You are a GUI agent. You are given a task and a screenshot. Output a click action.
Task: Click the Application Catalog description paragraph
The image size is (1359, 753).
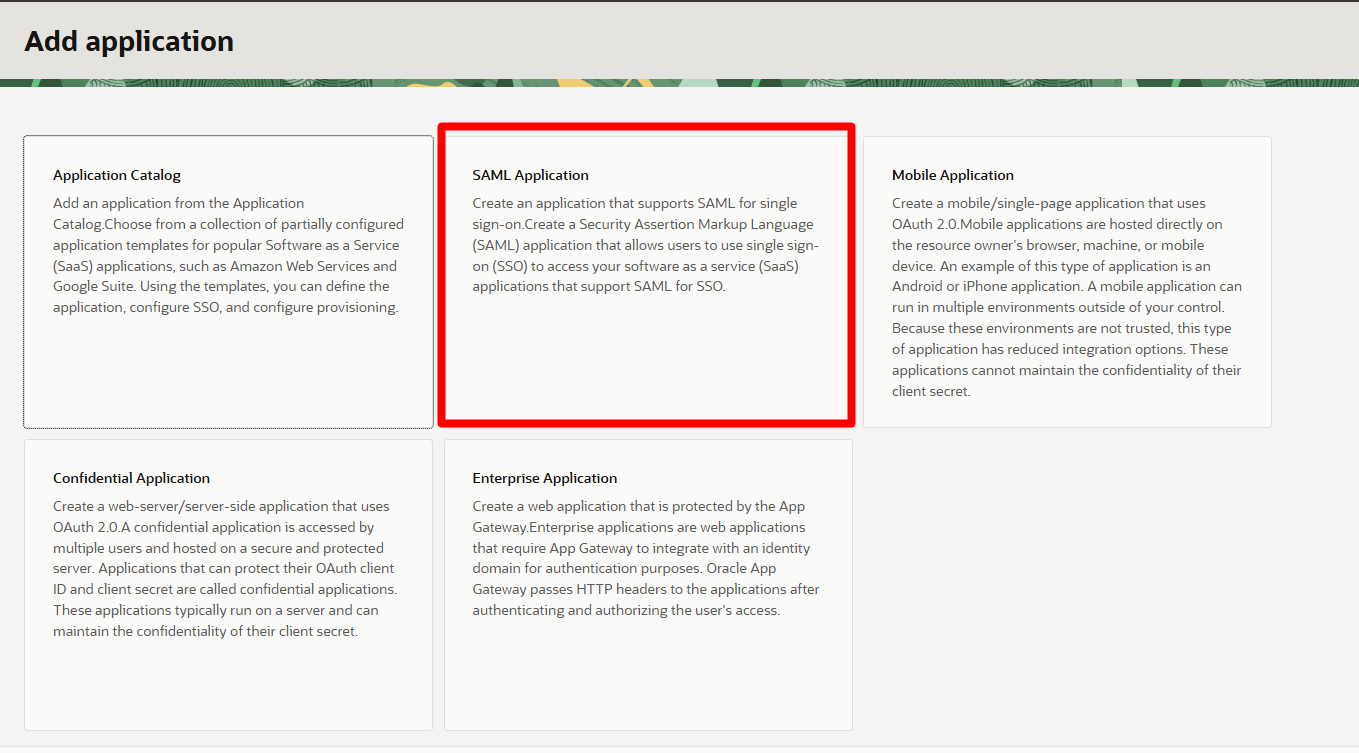click(x=227, y=255)
